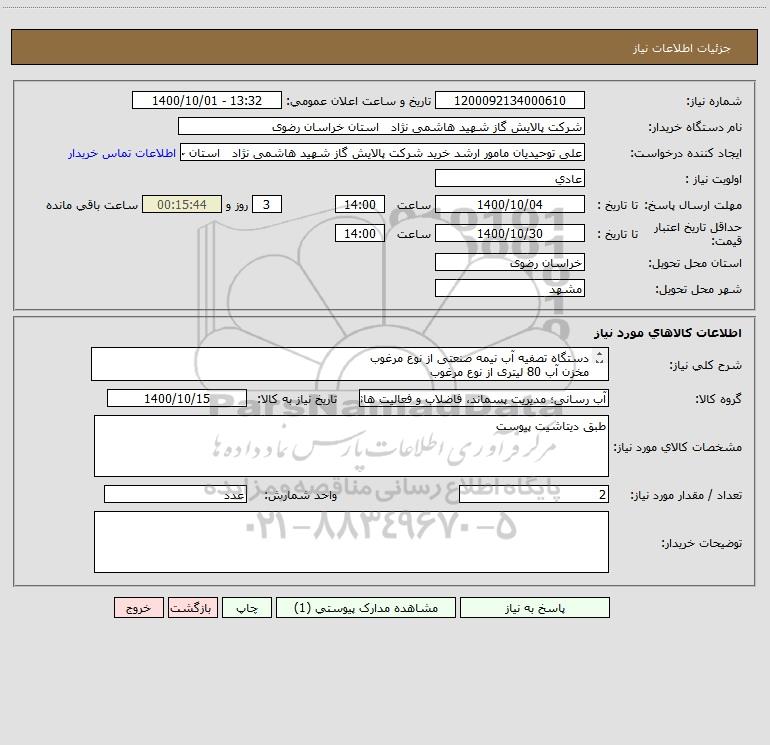Click the 'ساعت باقی مانده' label
Viewport: 770px width, 745px height.
tap(92, 205)
